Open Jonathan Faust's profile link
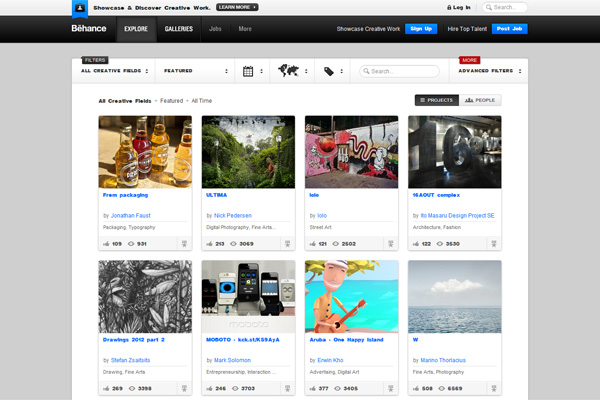The height and width of the screenshot is (400, 600). 130,216
